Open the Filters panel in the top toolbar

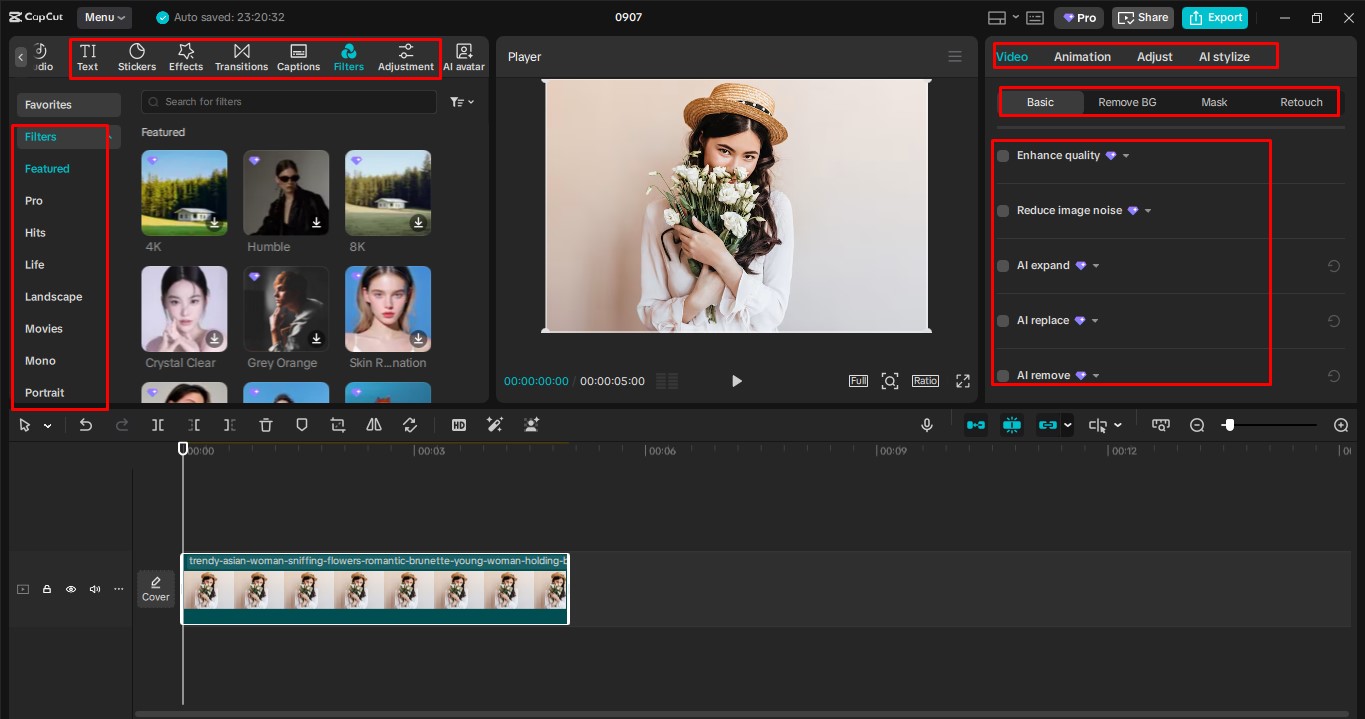348,57
